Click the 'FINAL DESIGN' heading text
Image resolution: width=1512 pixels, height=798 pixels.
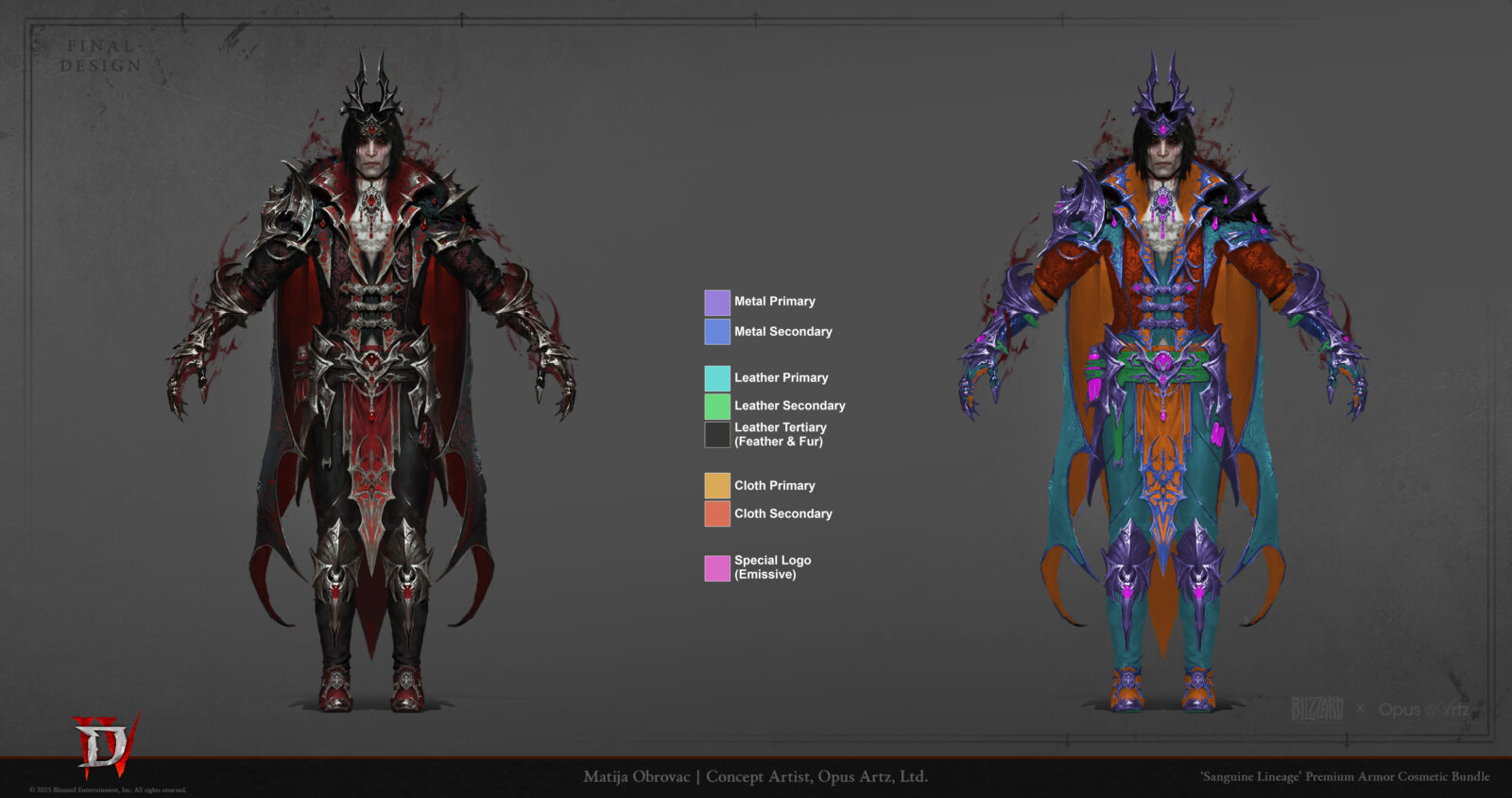click(100, 56)
